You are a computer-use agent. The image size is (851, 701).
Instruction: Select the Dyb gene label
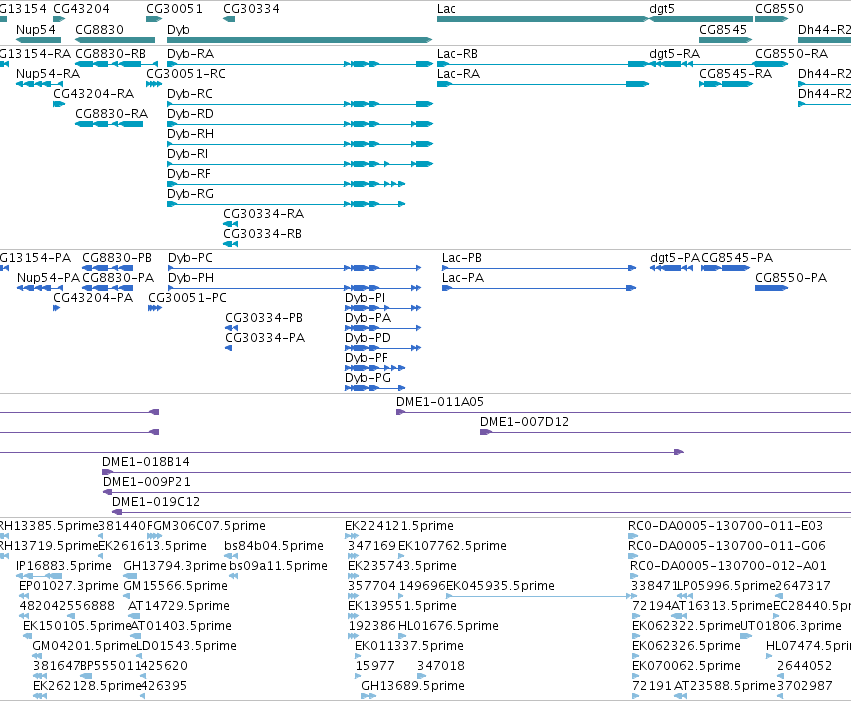(178, 30)
